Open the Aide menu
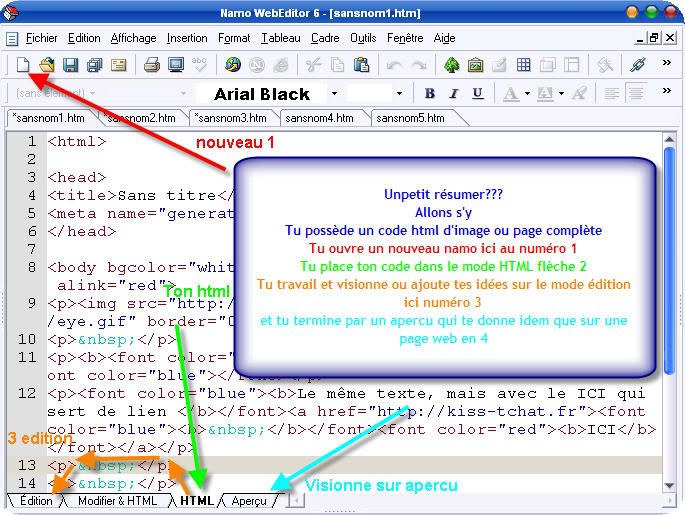 [x=444, y=38]
